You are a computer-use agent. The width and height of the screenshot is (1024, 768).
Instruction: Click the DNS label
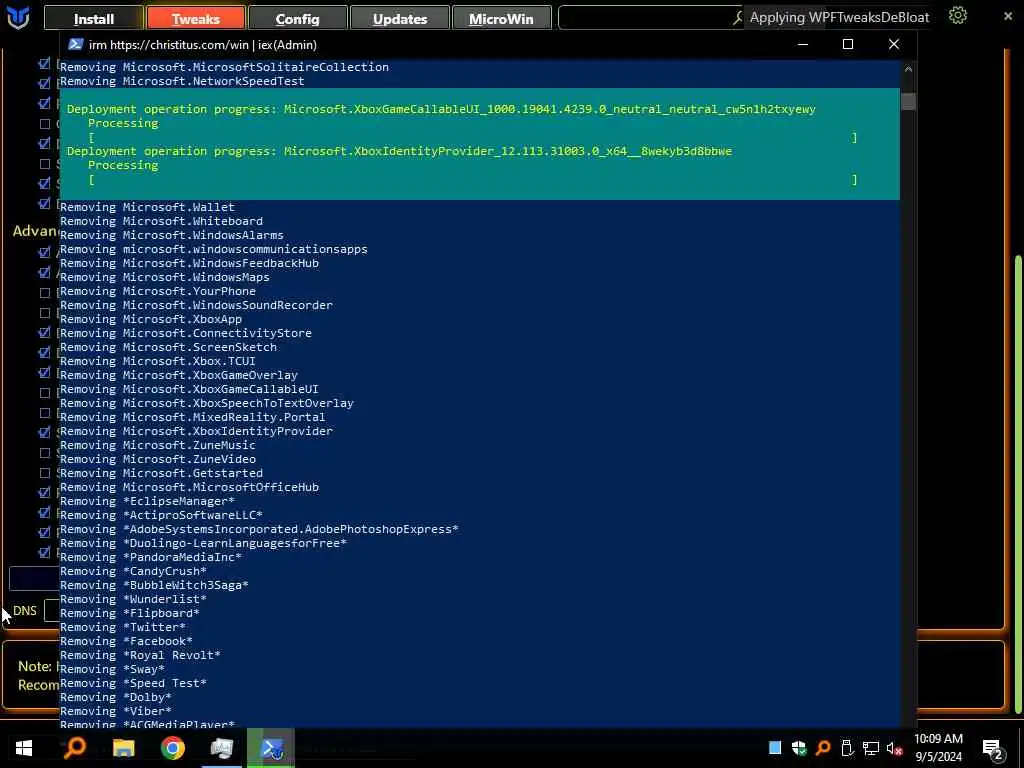[x=25, y=611]
